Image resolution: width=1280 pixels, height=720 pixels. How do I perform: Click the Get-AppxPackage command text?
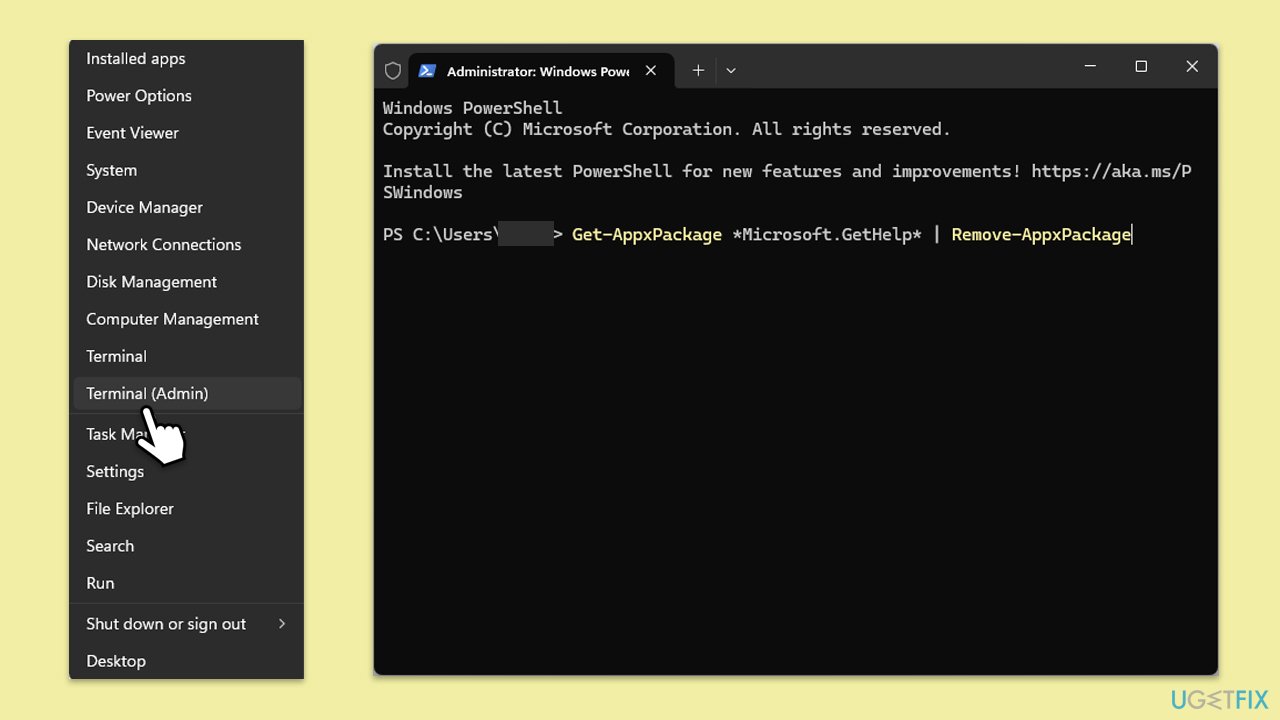coord(647,234)
